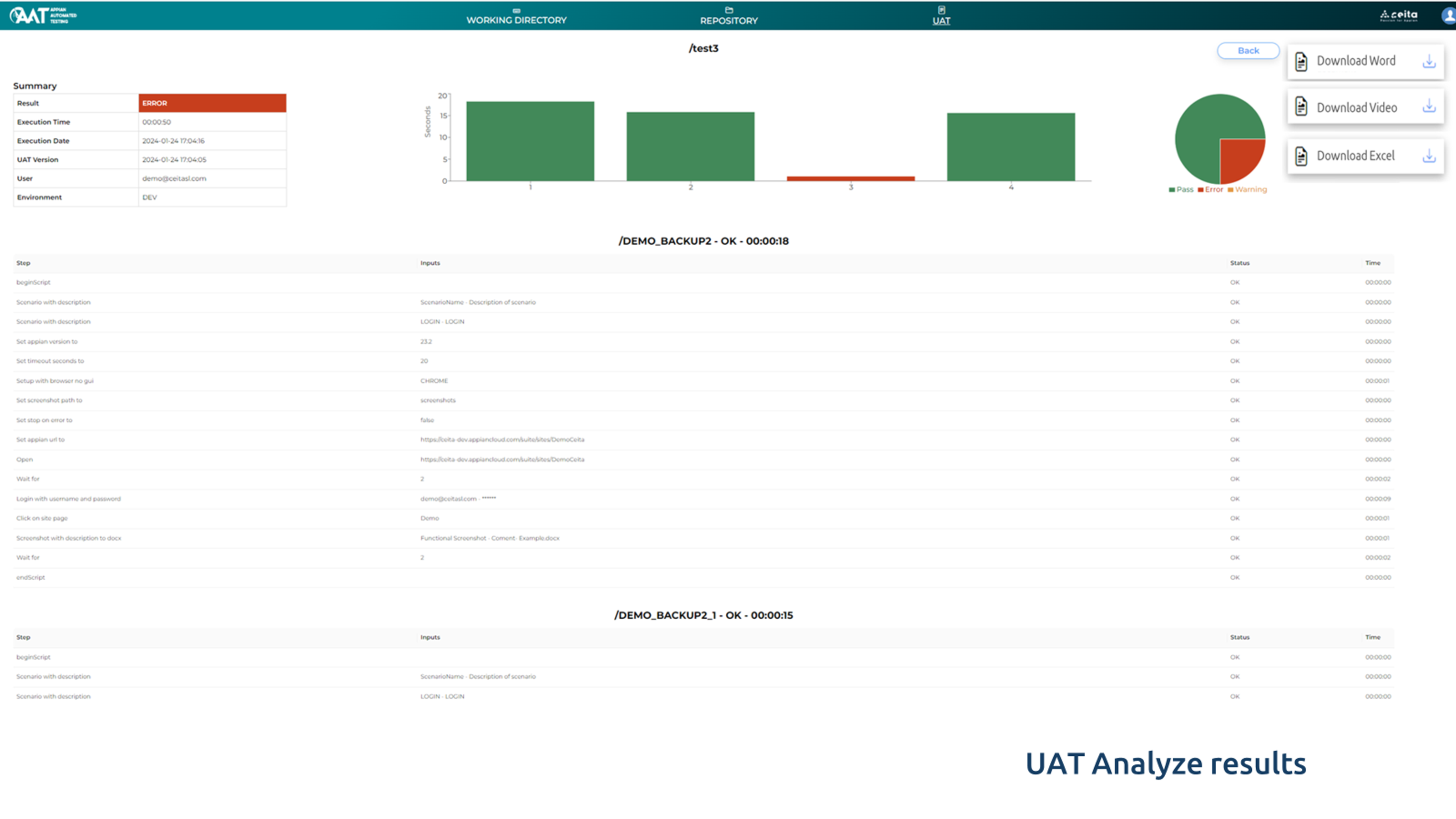The width and height of the screenshot is (1456, 819).
Task: Click red bar 3 in the chart
Action: [x=851, y=179]
